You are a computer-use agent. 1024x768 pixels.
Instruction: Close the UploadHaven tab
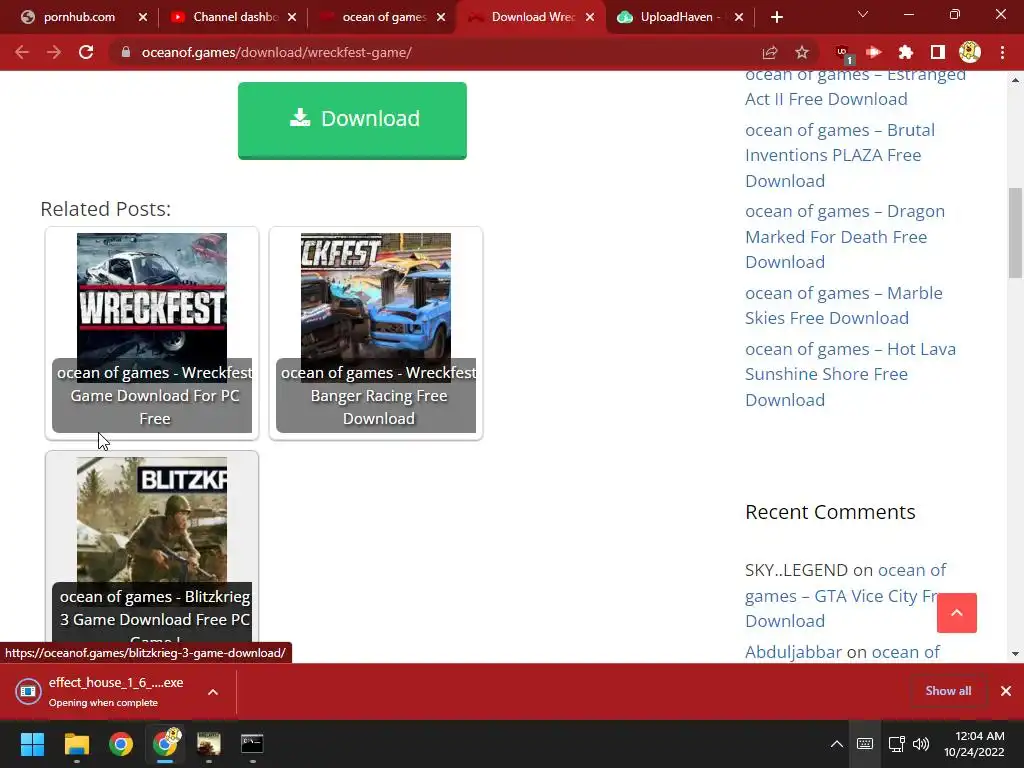[x=739, y=17]
